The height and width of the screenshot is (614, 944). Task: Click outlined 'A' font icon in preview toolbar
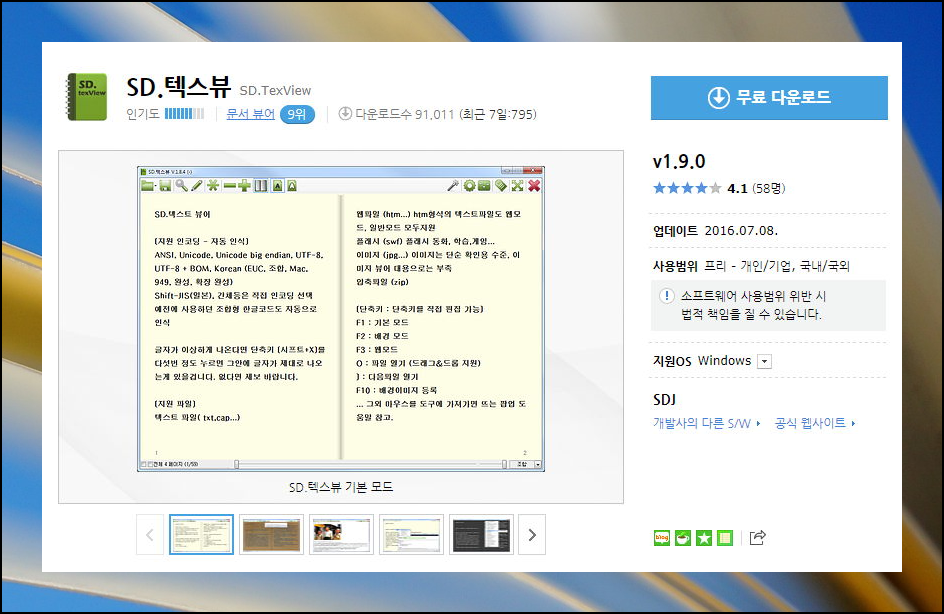292,185
